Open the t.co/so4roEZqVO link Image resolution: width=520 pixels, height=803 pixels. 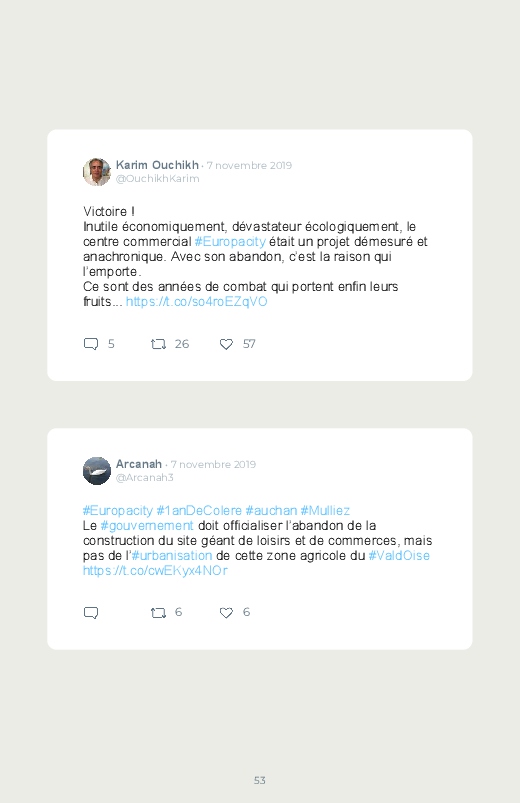coord(197,301)
